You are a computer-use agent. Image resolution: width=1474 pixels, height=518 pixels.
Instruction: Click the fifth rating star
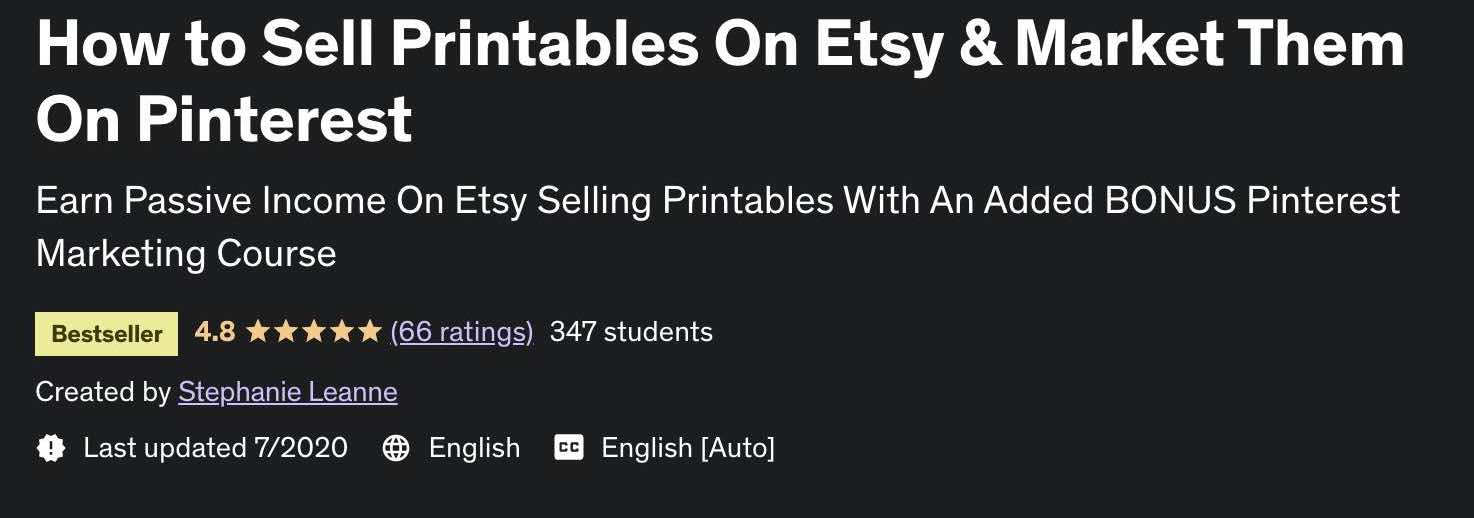pyautogui.click(x=369, y=331)
